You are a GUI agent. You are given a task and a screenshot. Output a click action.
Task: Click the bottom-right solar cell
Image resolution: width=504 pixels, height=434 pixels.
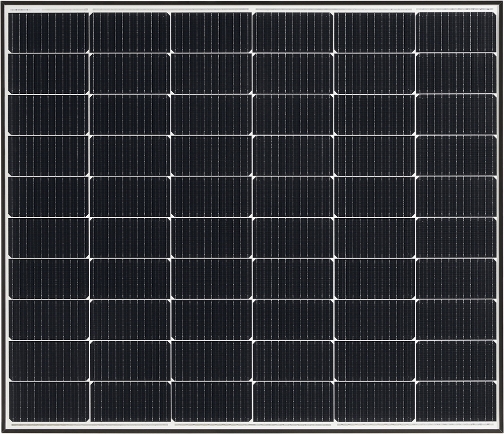tap(456, 402)
